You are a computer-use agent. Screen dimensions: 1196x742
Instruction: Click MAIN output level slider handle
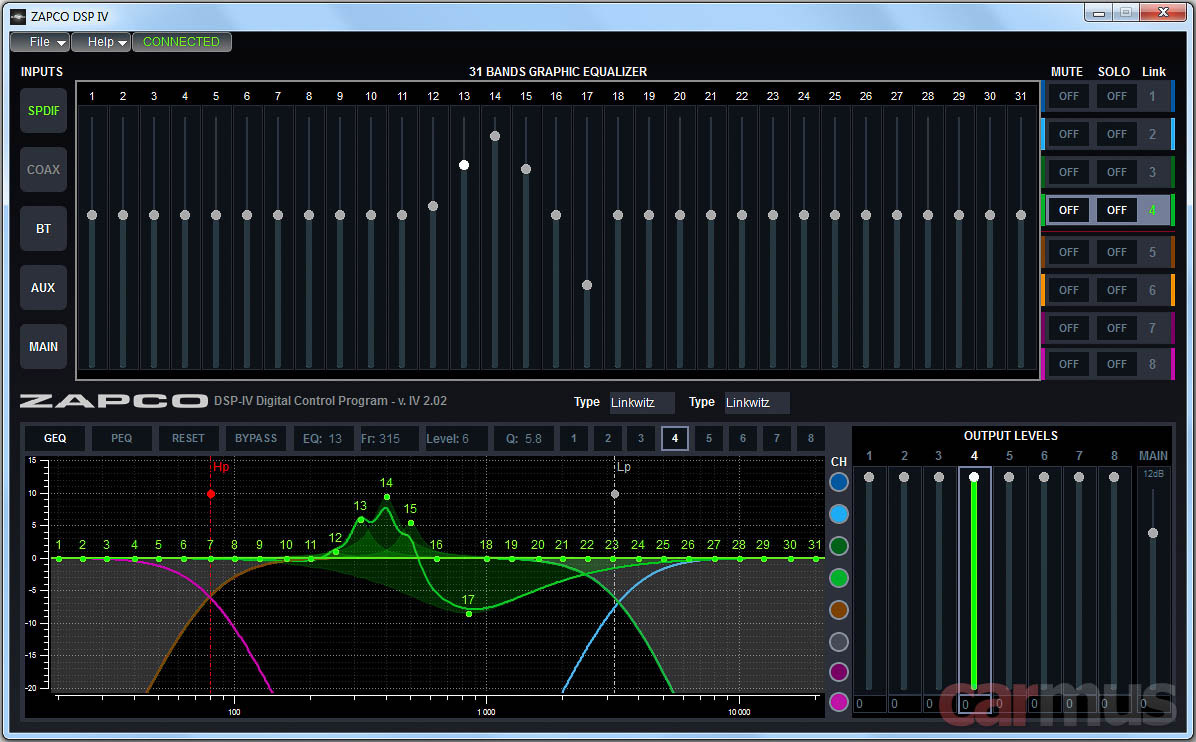tap(1153, 533)
